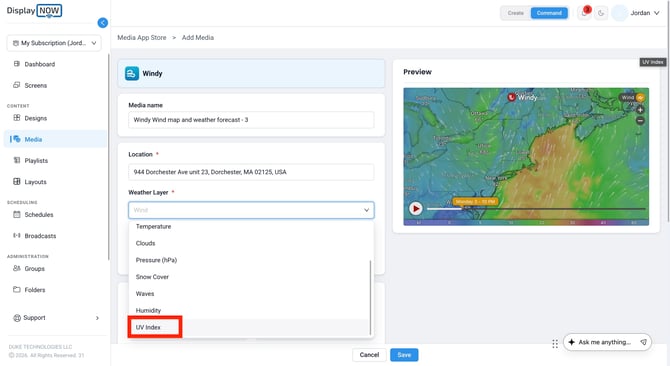Open the Dashboard page

39,64
